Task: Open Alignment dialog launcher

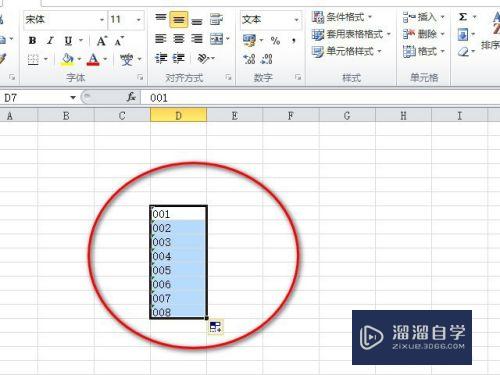Action: (228, 77)
